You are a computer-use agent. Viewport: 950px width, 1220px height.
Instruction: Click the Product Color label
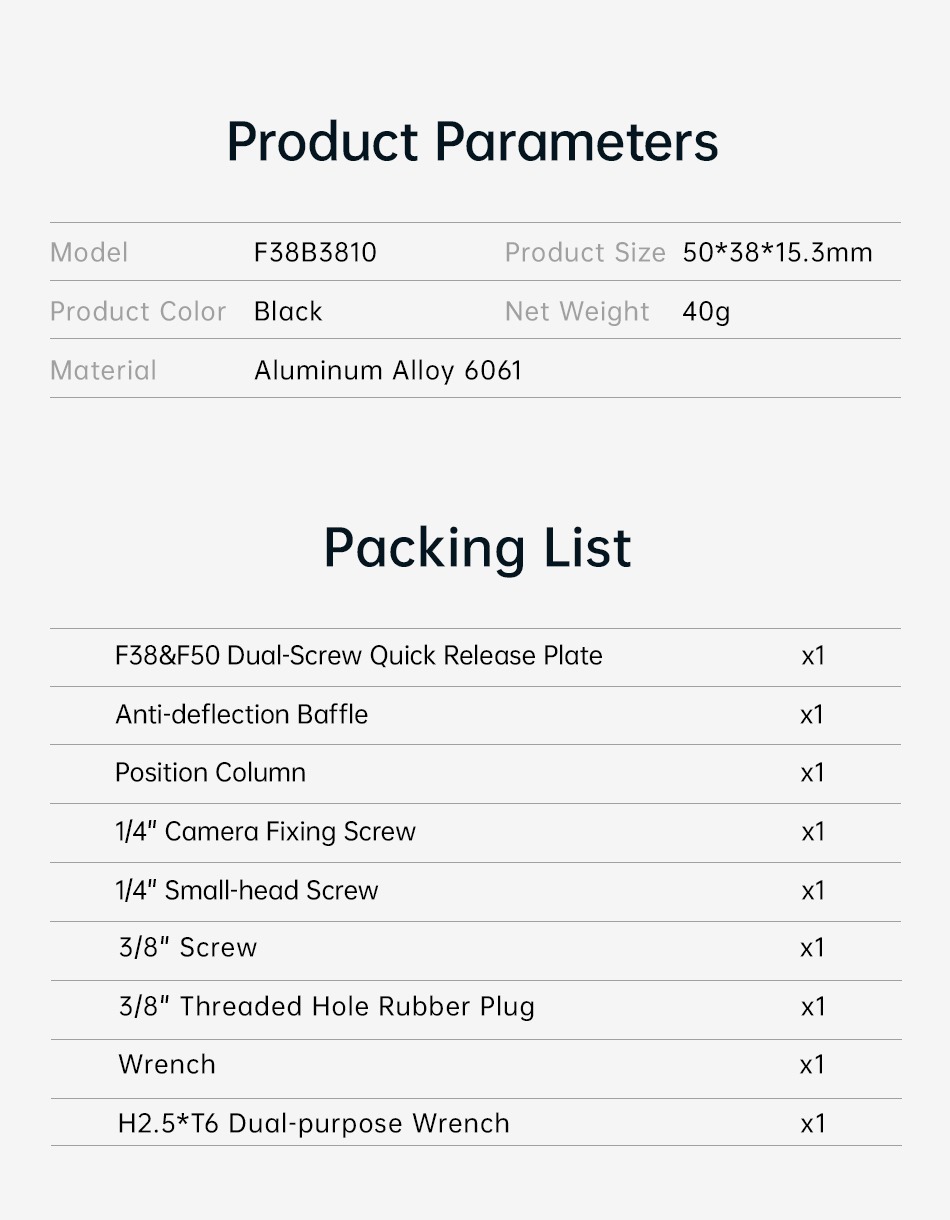138,311
